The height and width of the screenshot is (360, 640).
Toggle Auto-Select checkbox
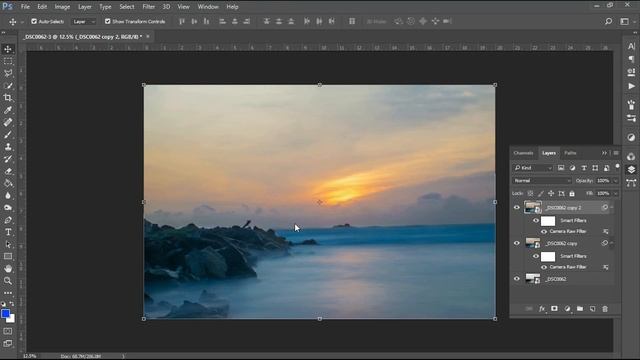pyautogui.click(x=34, y=21)
